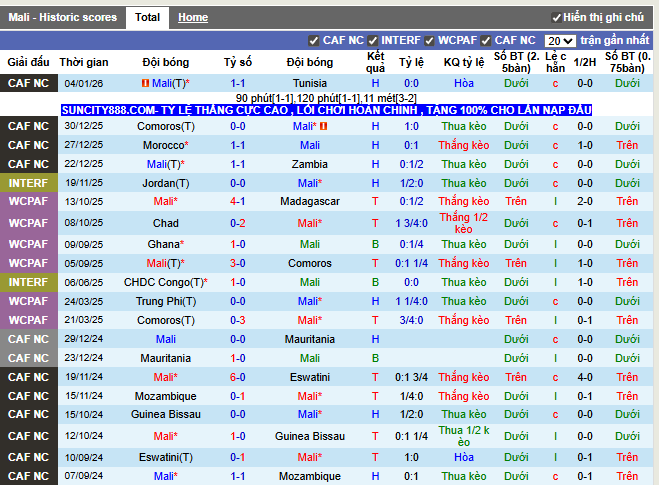Click the 2-0 half-time score

(585, 201)
